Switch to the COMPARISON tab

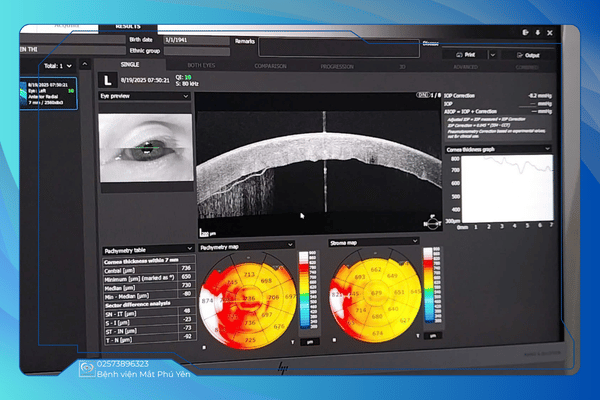(x=270, y=66)
